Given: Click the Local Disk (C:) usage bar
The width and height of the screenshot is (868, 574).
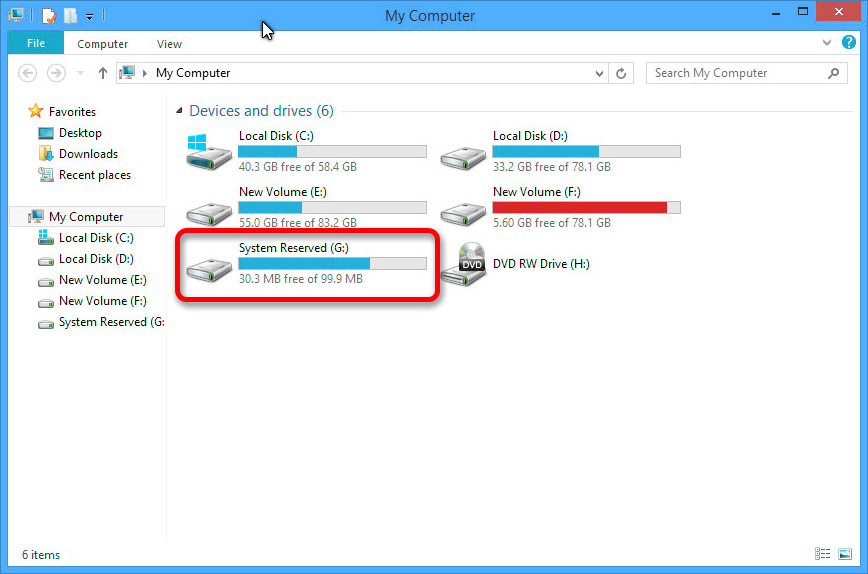Looking at the screenshot, I should tap(332, 152).
